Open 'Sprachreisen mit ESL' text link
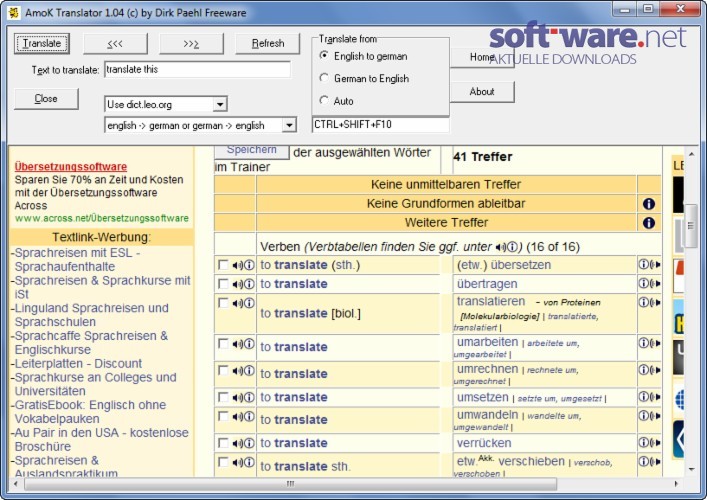This screenshot has width=707, height=500. pos(76,259)
